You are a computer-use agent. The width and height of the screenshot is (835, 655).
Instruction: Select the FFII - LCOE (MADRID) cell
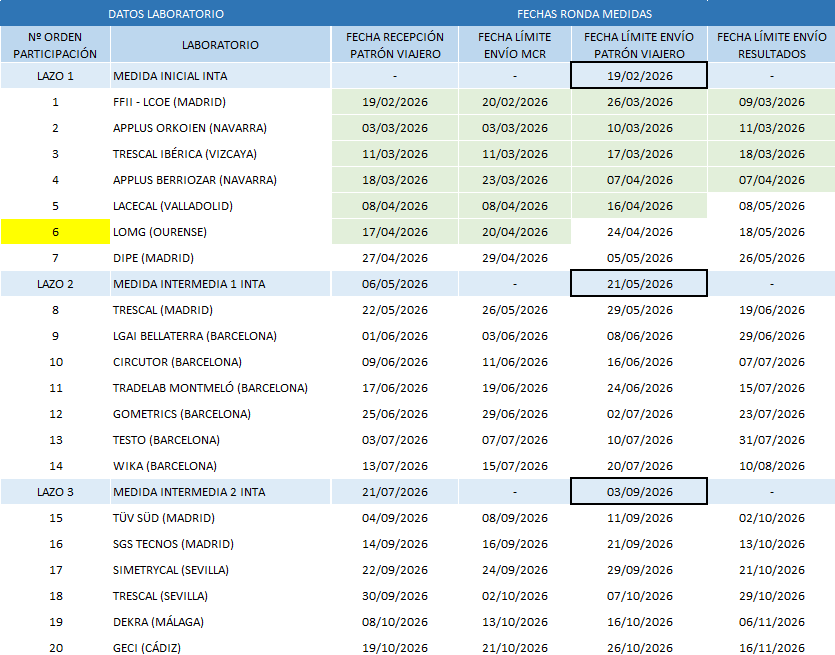[220, 102]
